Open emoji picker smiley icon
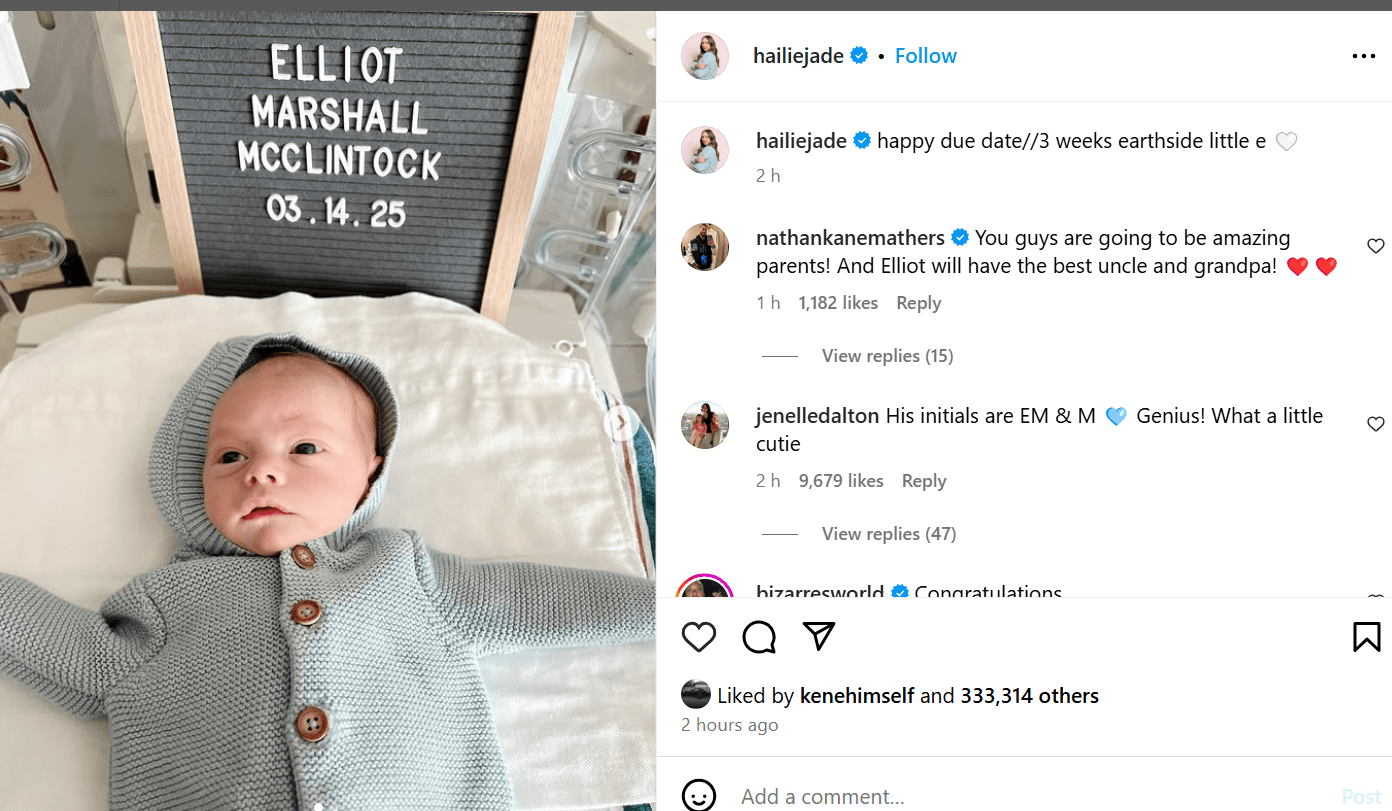This screenshot has width=1392, height=811. [699, 796]
